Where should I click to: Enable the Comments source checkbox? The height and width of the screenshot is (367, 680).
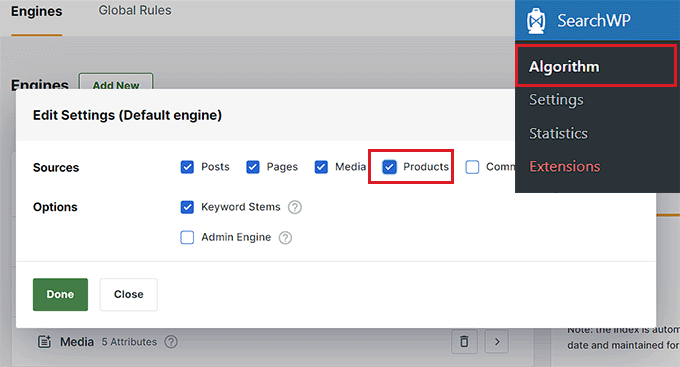(x=472, y=167)
